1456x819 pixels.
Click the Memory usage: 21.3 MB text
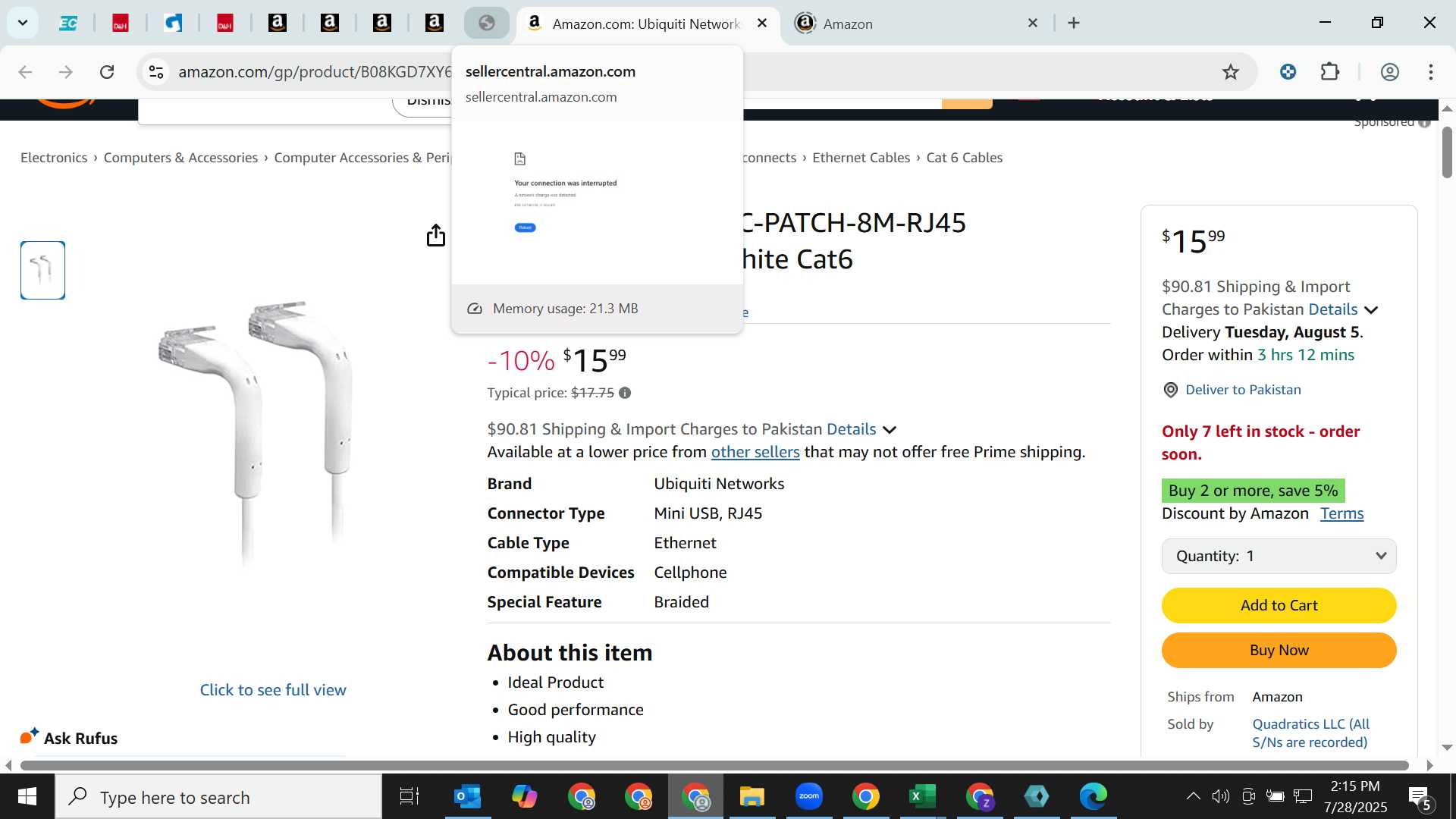[565, 309]
